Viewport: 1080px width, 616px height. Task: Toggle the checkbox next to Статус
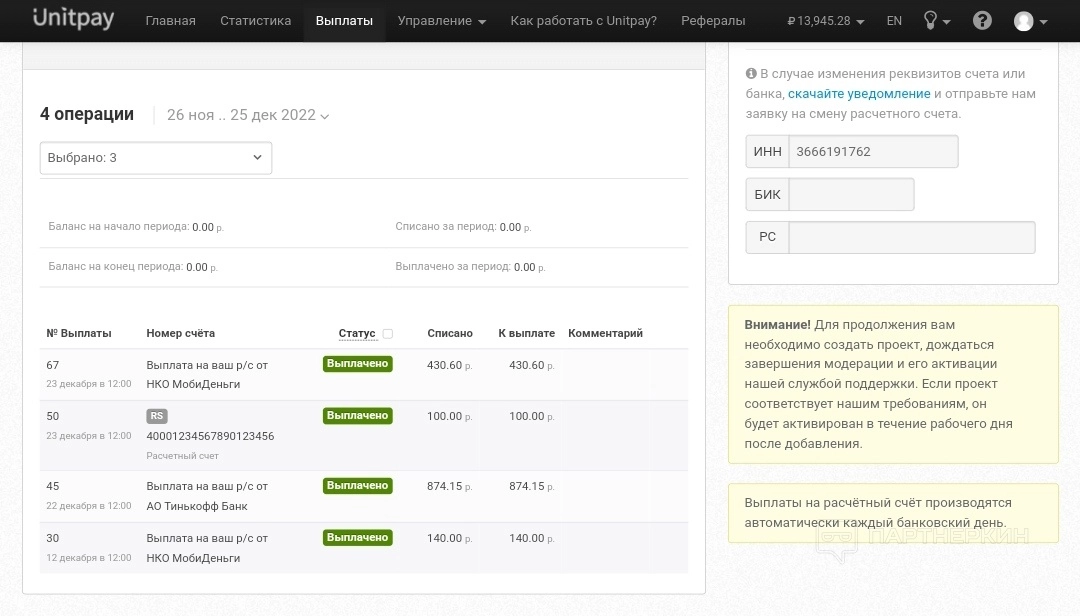388,334
